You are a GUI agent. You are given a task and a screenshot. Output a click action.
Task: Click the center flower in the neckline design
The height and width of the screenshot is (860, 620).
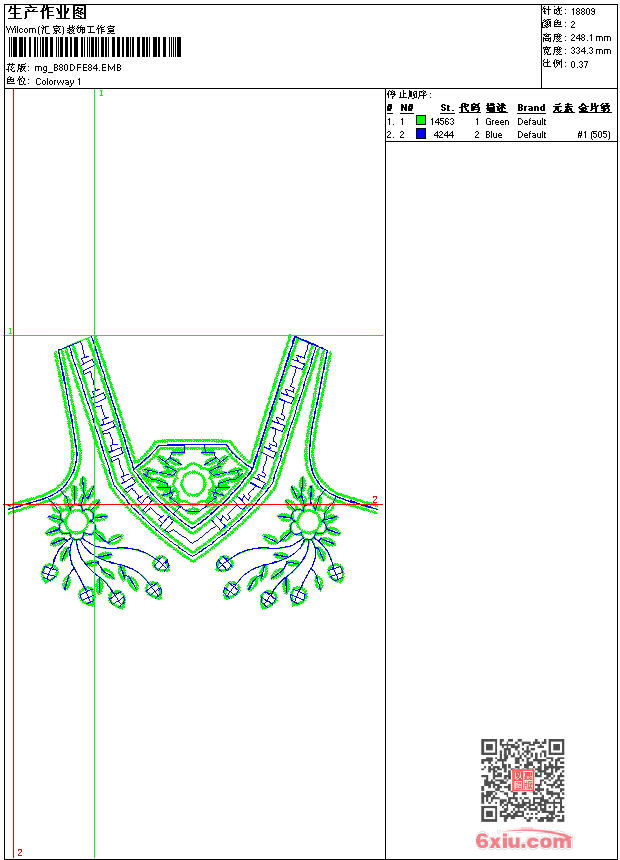click(191, 484)
